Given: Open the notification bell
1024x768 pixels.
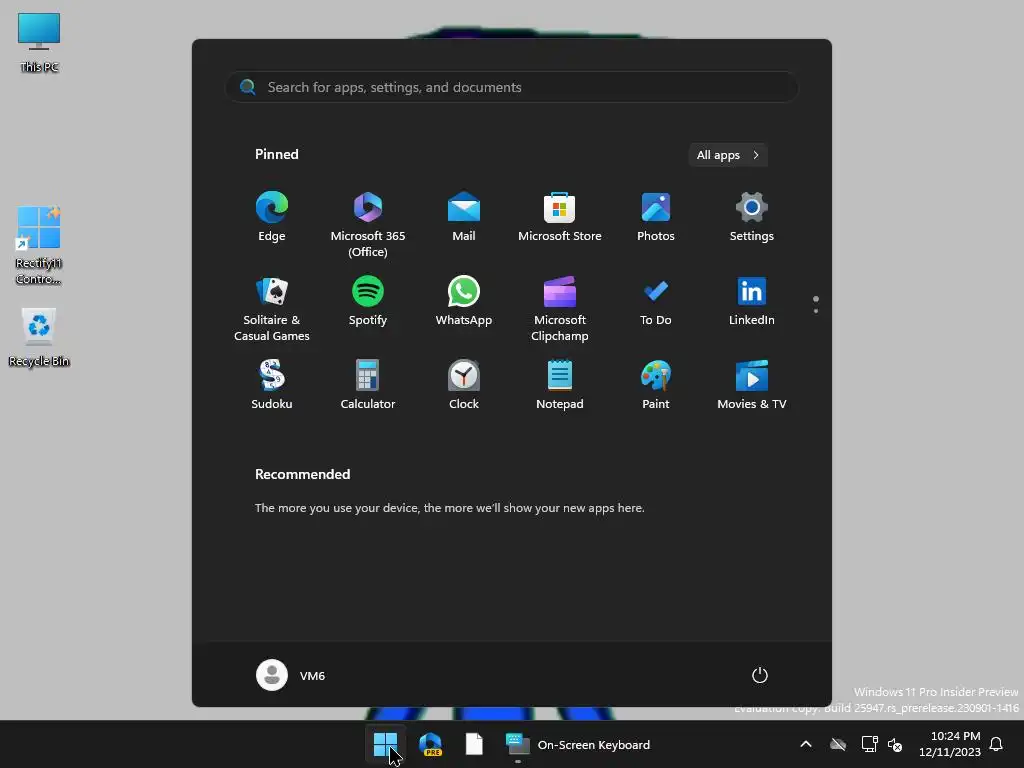Looking at the screenshot, I should click(997, 744).
